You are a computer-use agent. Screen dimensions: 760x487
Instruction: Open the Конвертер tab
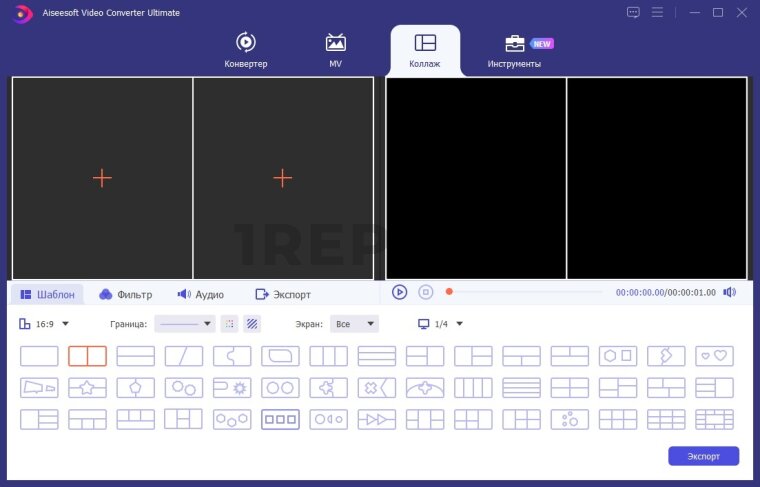(x=245, y=50)
